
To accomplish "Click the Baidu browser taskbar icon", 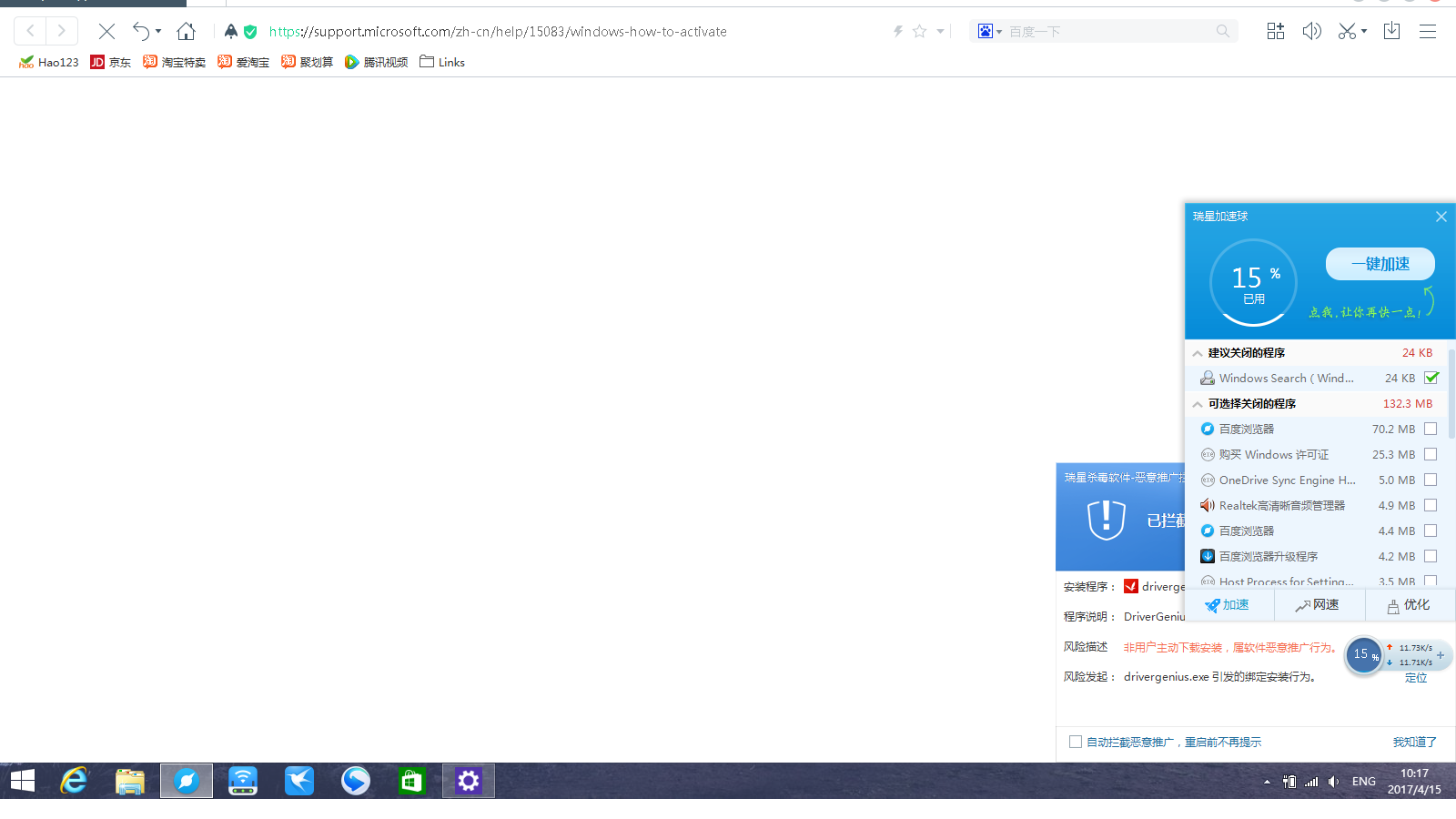I will 187,781.
